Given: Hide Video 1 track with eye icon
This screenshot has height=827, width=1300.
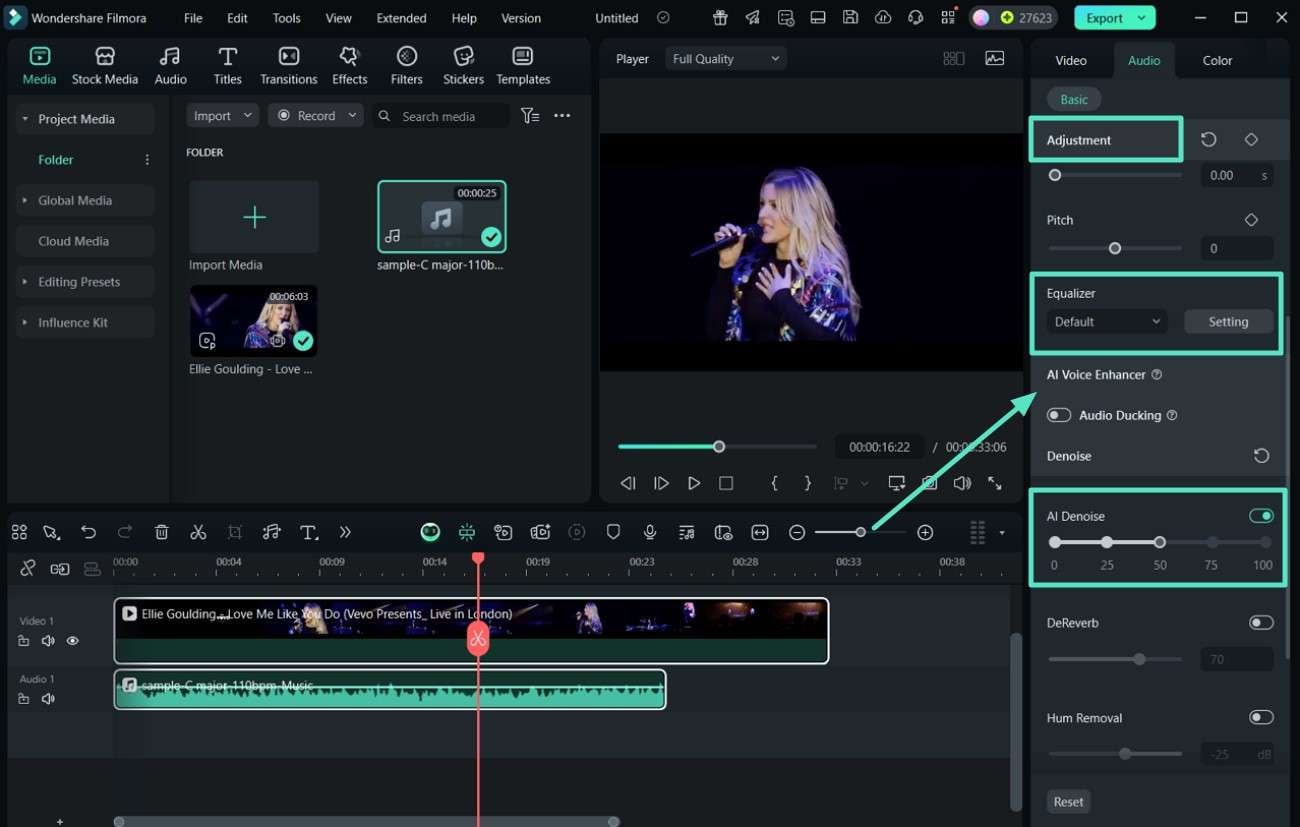Looking at the screenshot, I should pyautogui.click(x=72, y=641).
